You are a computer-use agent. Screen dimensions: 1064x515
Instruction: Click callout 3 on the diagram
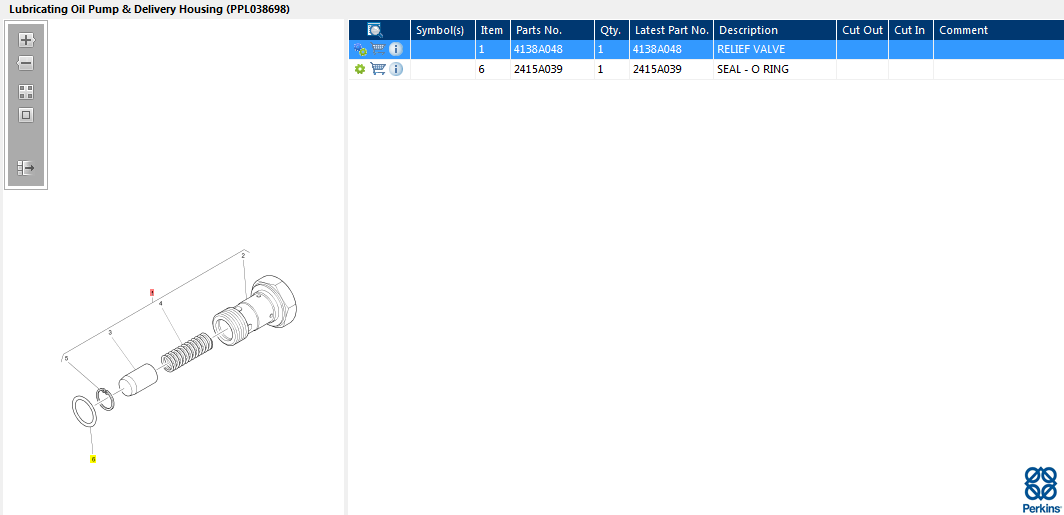tap(110, 332)
